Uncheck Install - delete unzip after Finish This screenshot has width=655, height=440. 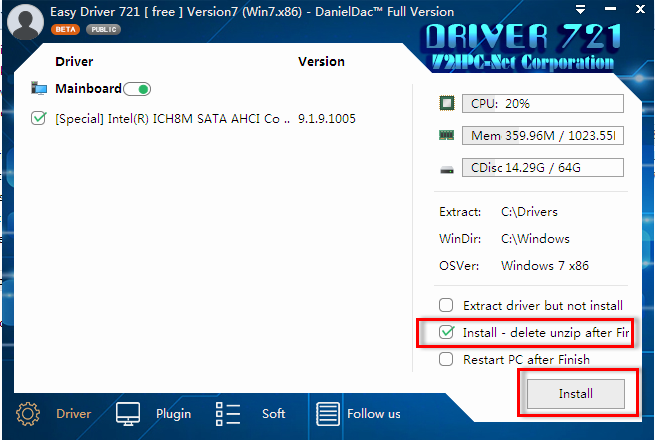click(x=446, y=332)
